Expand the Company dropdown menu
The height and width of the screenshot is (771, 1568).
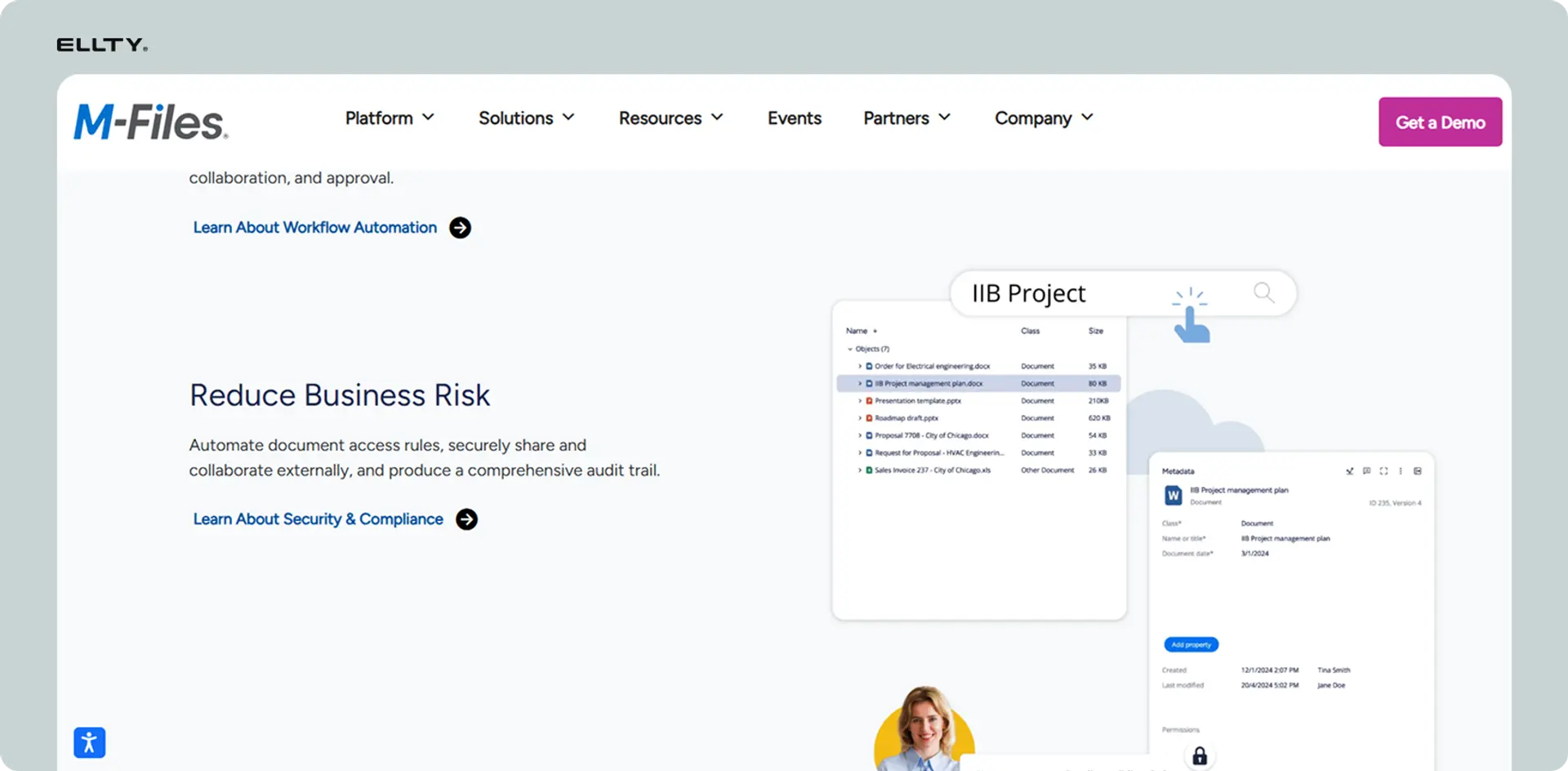point(1044,118)
